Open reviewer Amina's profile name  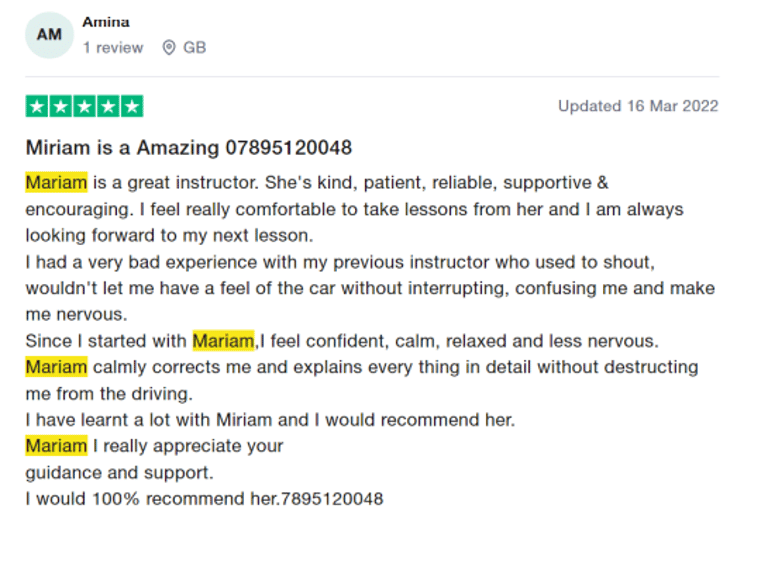coord(106,22)
